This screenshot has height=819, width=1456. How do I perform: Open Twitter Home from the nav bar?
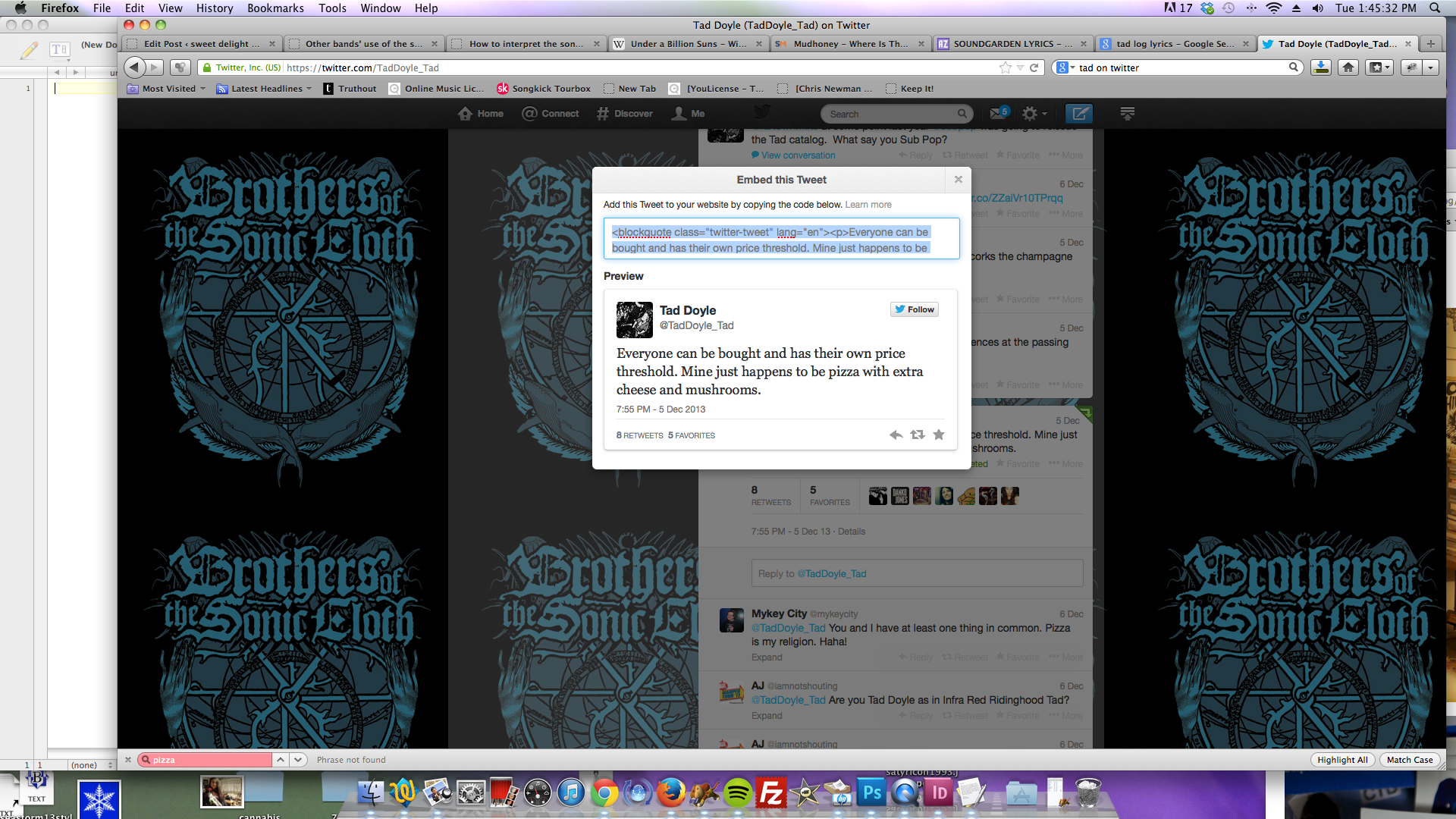click(x=481, y=114)
